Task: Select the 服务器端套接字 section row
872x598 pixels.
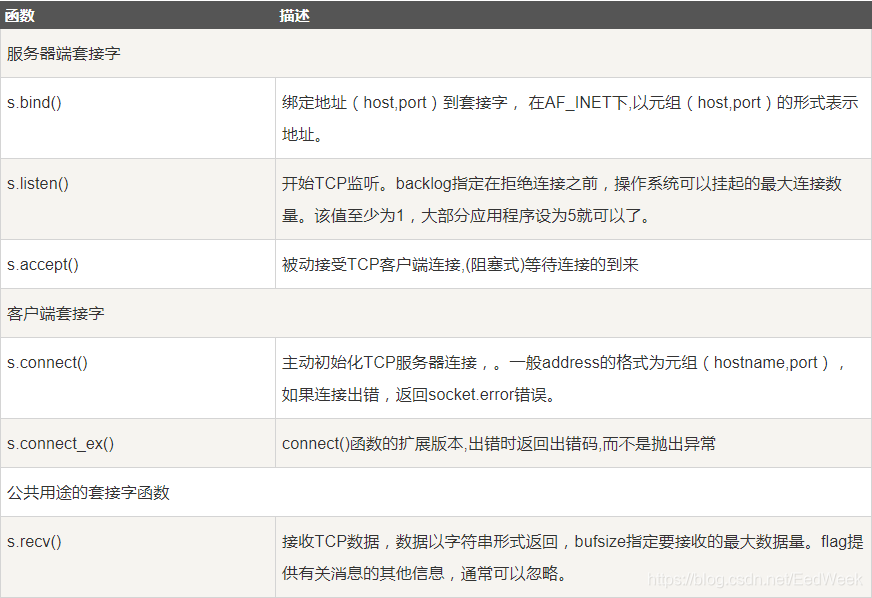Action: (436, 53)
